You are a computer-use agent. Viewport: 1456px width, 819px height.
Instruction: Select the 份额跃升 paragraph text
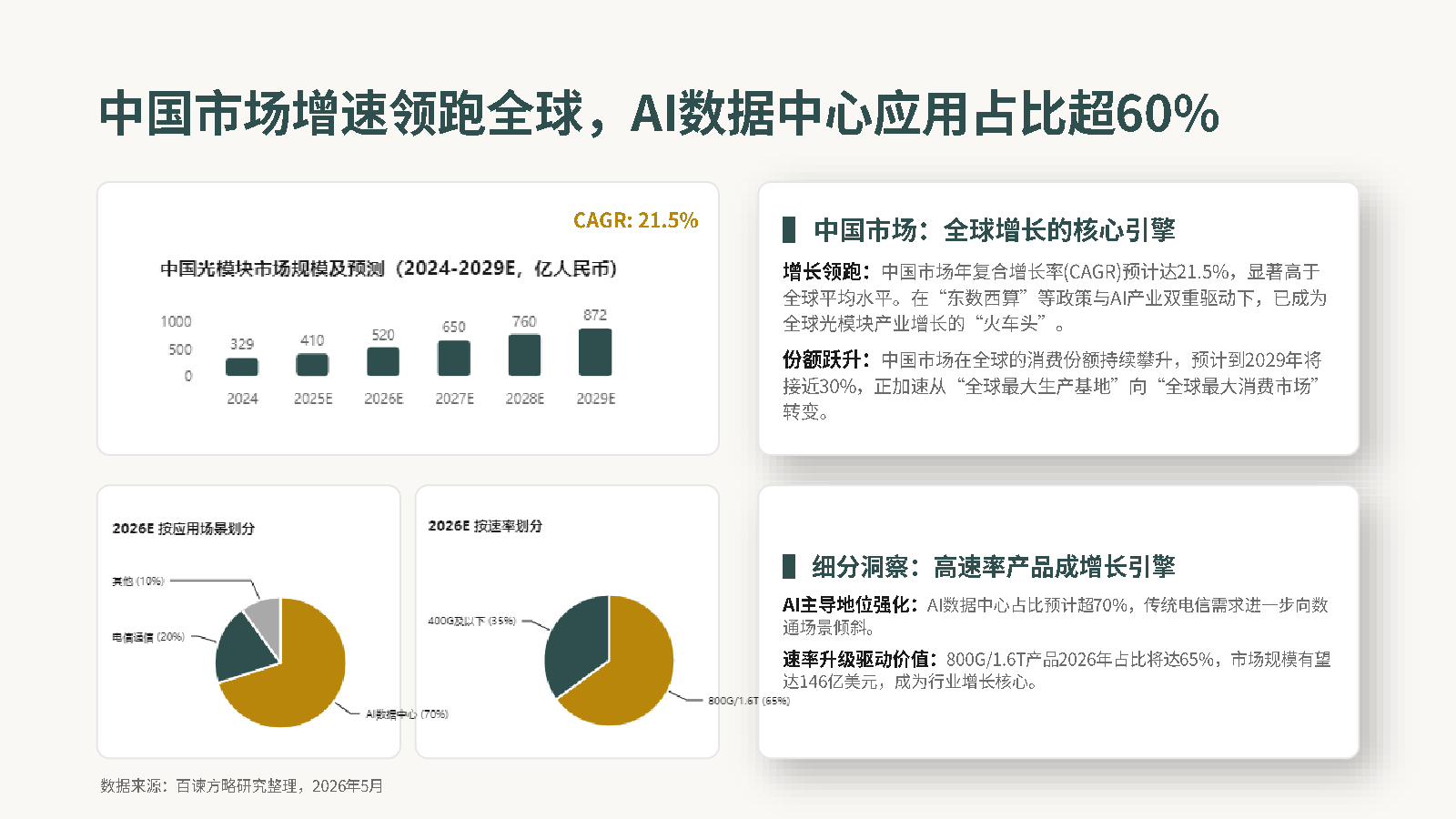point(1052,386)
